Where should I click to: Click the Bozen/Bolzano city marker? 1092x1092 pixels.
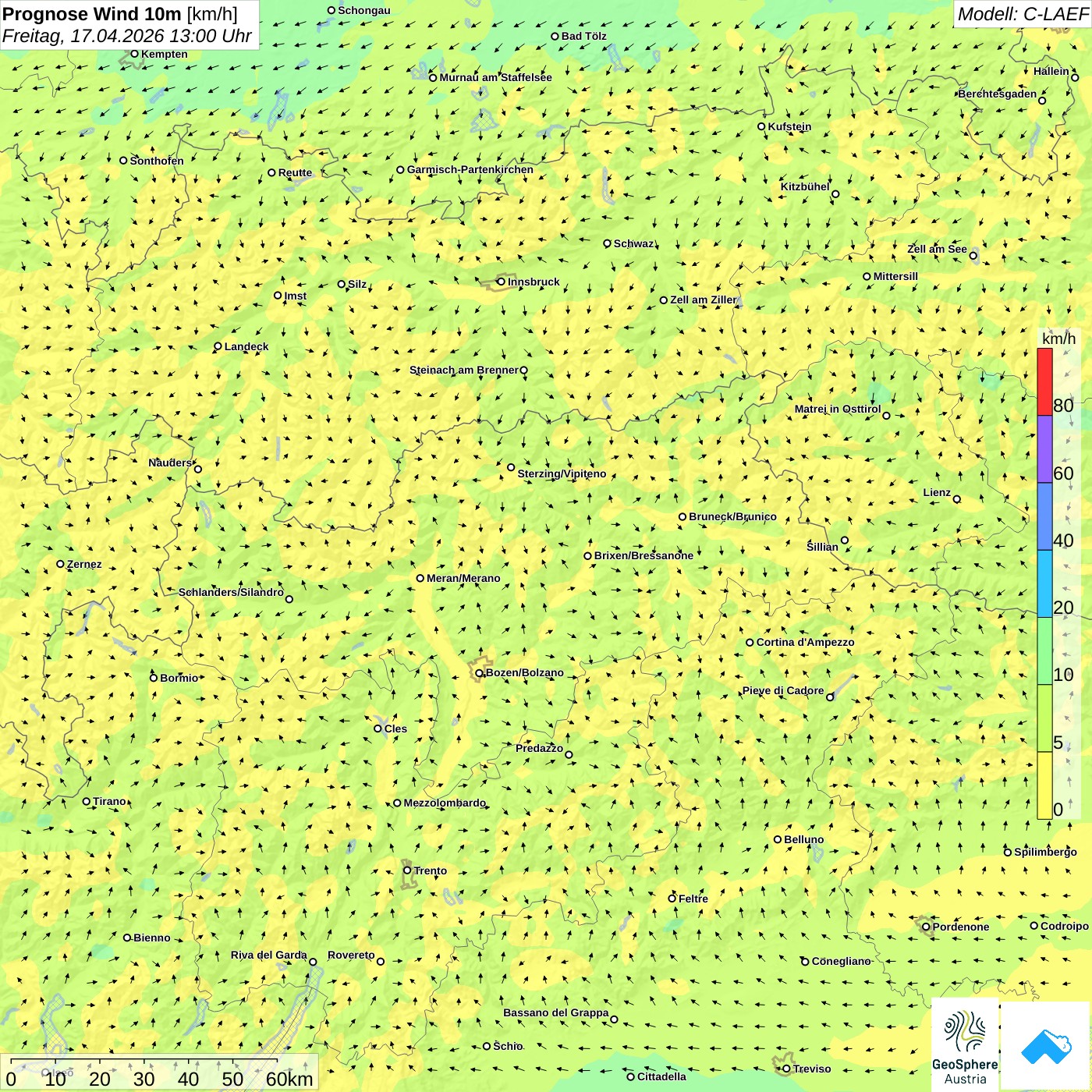coord(479,672)
